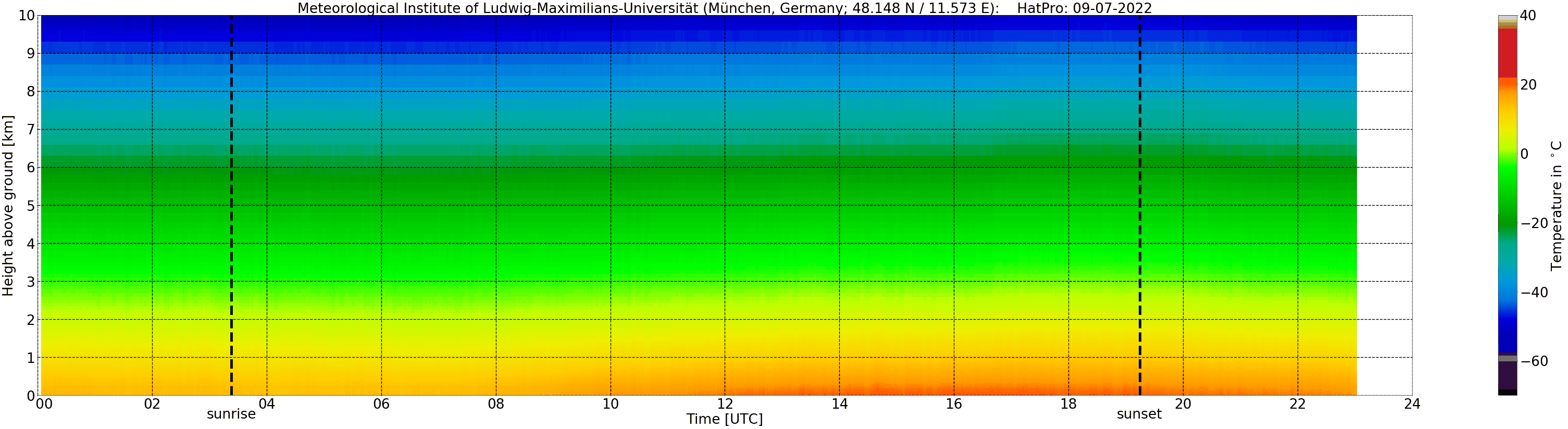The height and width of the screenshot is (429, 1568).
Task: Click the colorbar tick label 40
Action: (1528, 16)
